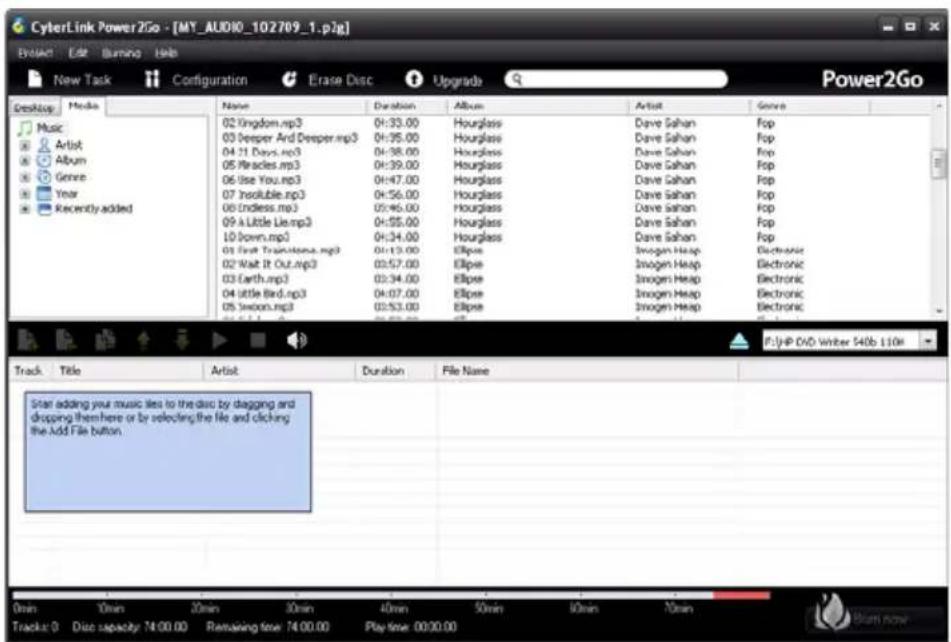Image resolution: width=951 pixels, height=642 pixels.
Task: Select the Year calendar icon
Action: [x=44, y=193]
